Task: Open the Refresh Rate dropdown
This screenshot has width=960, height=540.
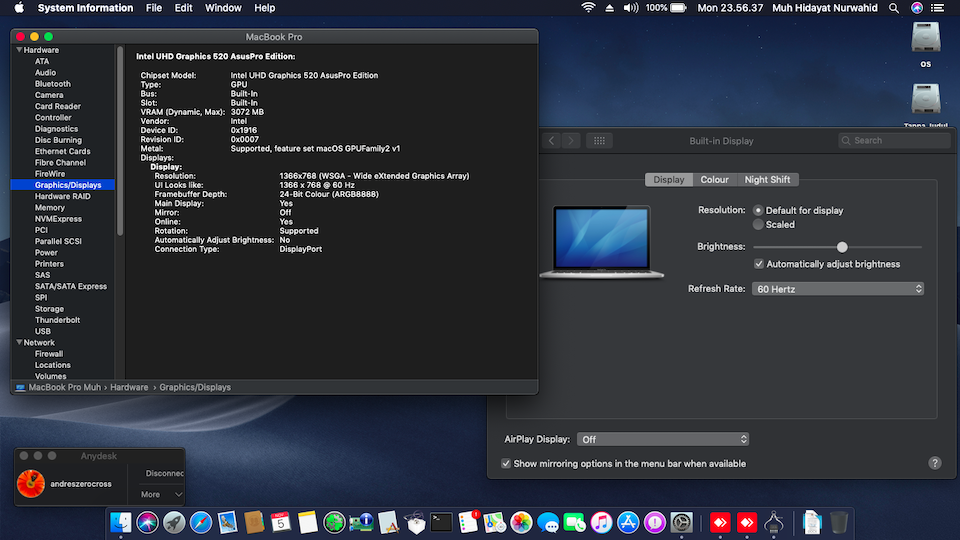Action: point(838,289)
